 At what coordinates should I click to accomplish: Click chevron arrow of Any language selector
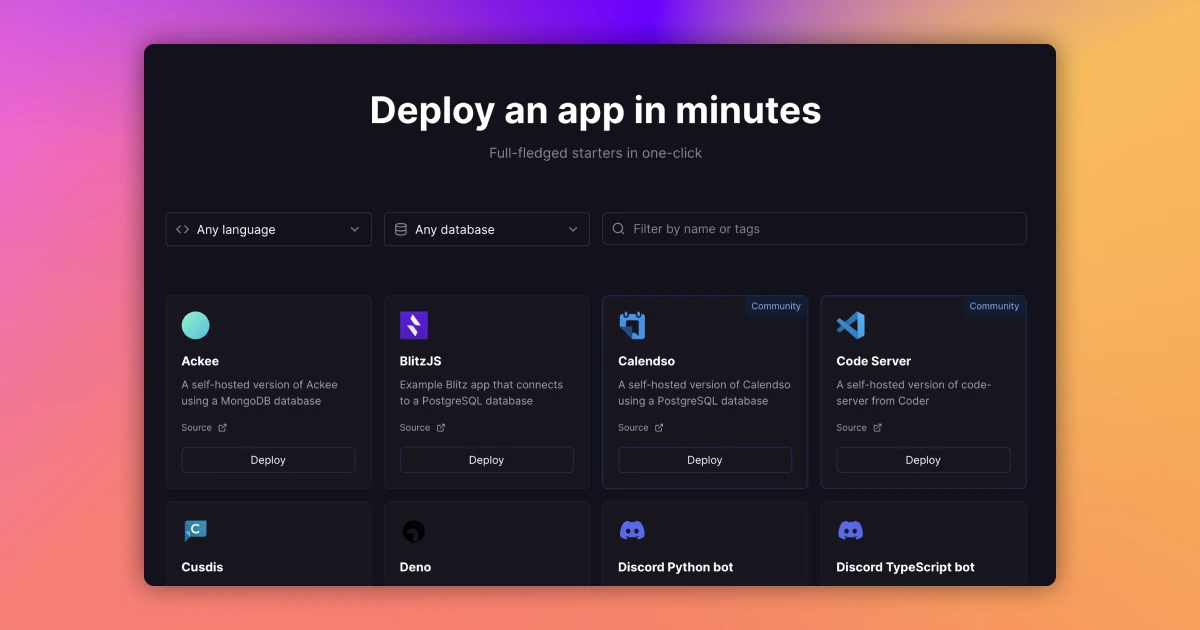tap(354, 229)
